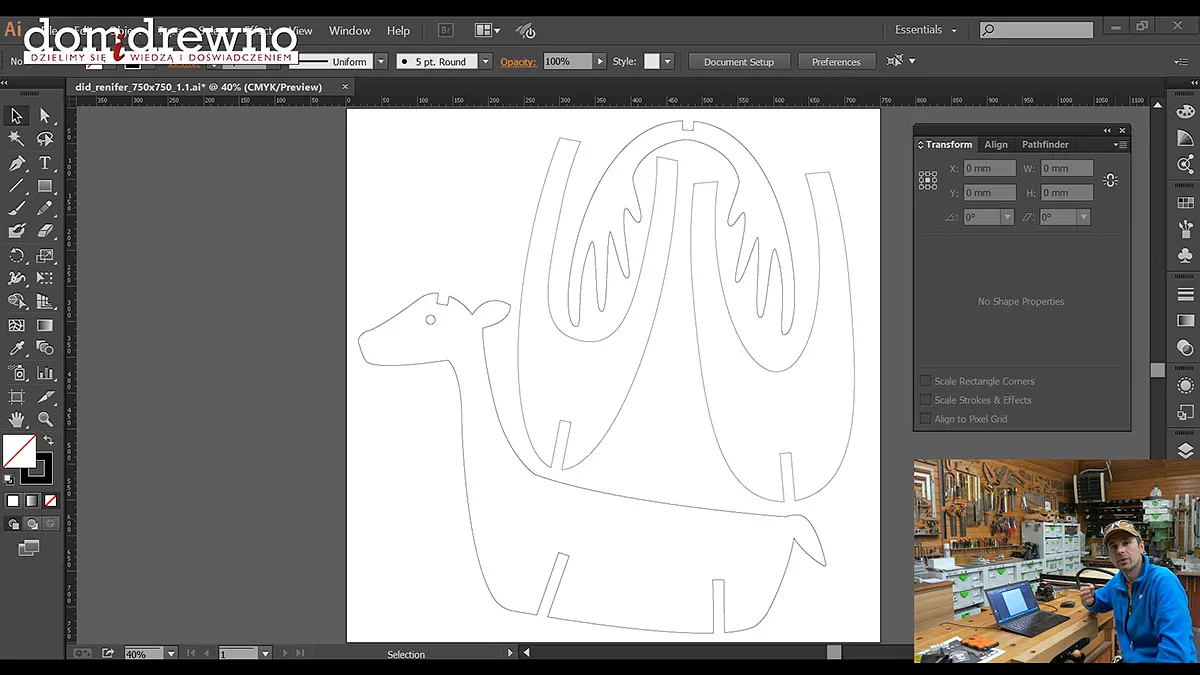Switch to the Pathfinder tab
1200x675 pixels.
point(1045,145)
